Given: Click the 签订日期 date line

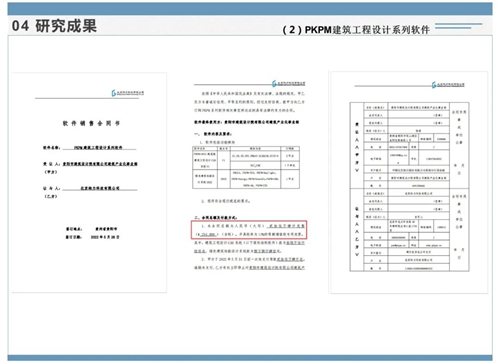Looking at the screenshot, I should (92, 237).
